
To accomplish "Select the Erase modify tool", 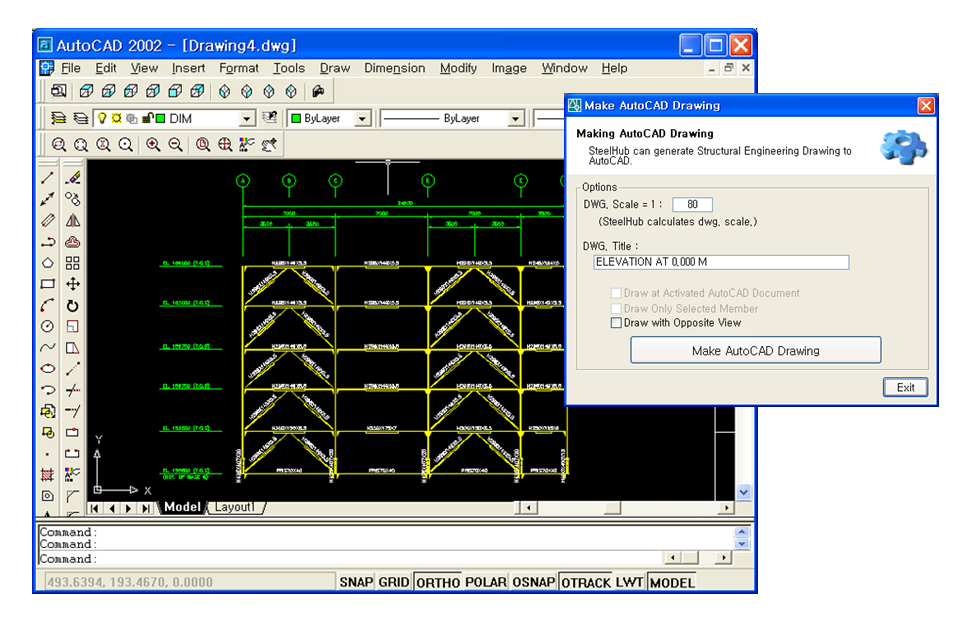I will coord(73,178).
